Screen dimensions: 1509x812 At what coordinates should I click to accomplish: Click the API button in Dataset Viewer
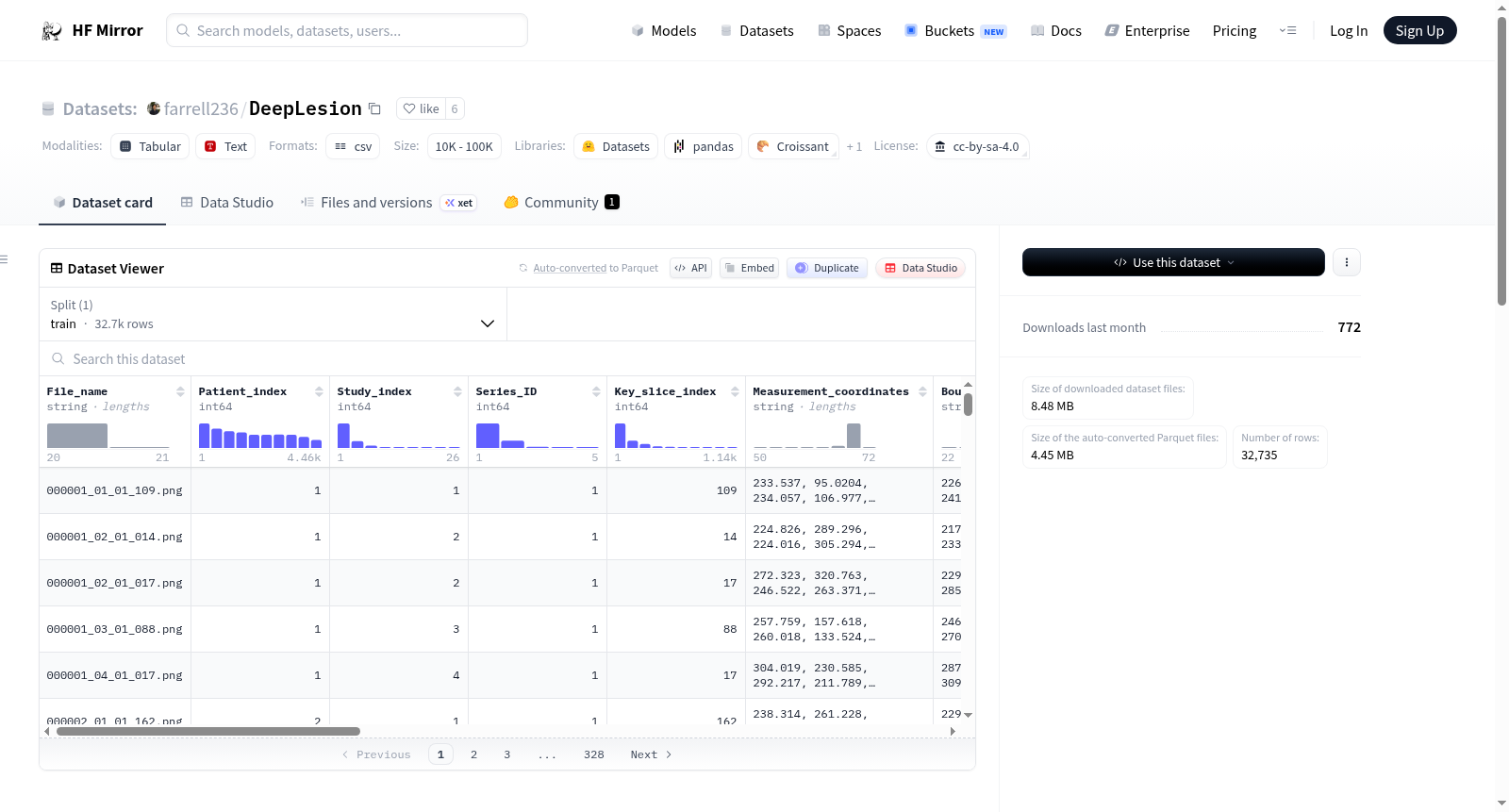click(x=690, y=268)
